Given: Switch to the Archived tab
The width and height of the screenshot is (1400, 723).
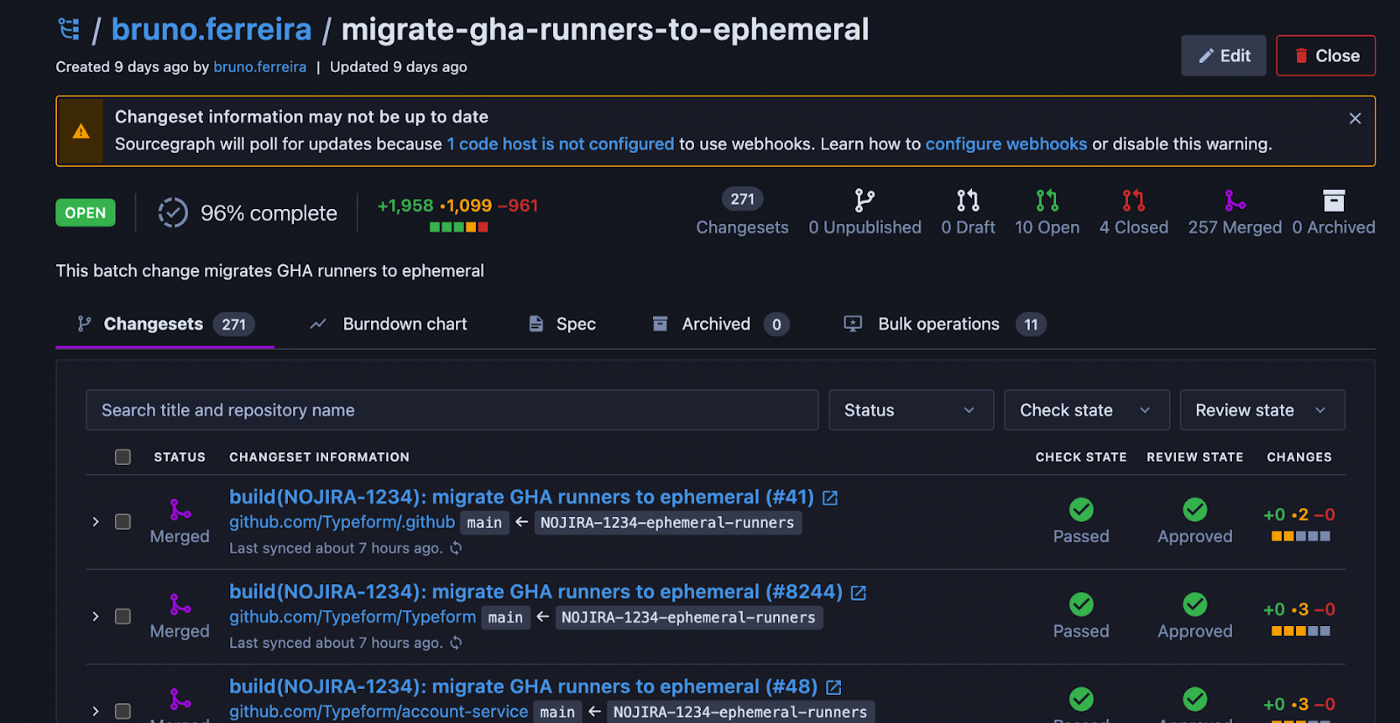Looking at the screenshot, I should coord(721,324).
